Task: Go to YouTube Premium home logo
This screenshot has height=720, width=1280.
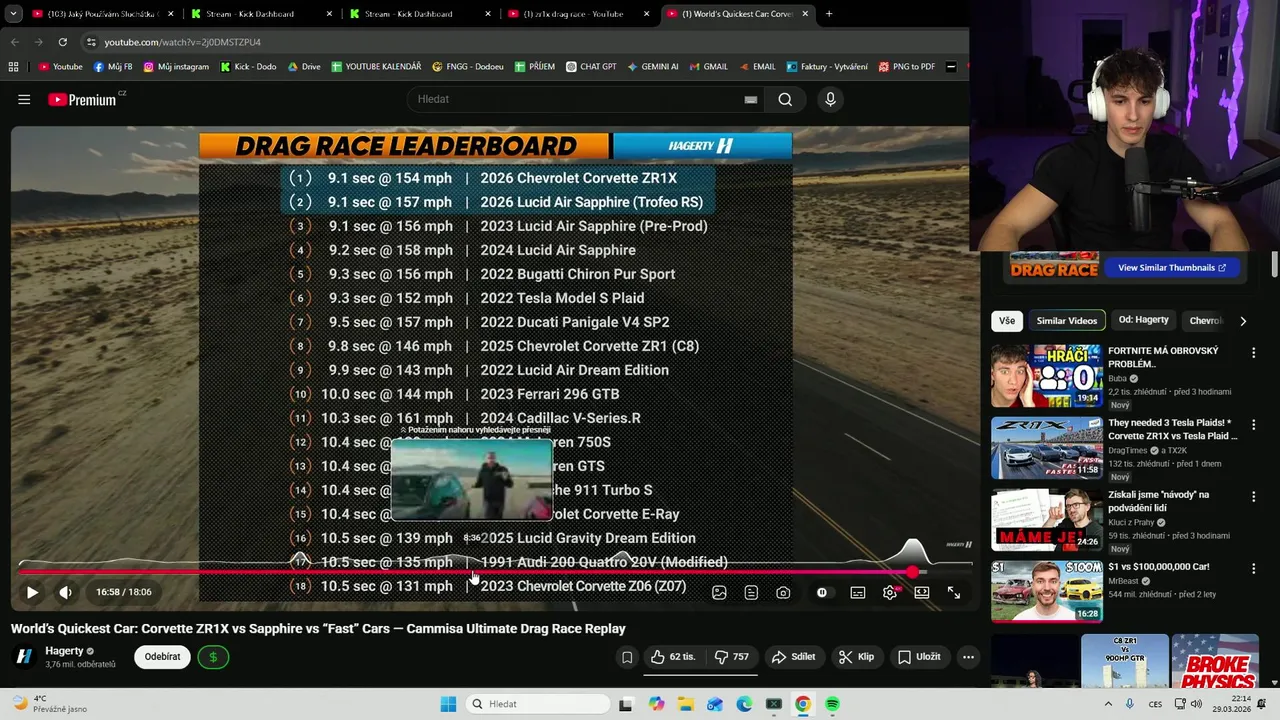Action: (85, 99)
